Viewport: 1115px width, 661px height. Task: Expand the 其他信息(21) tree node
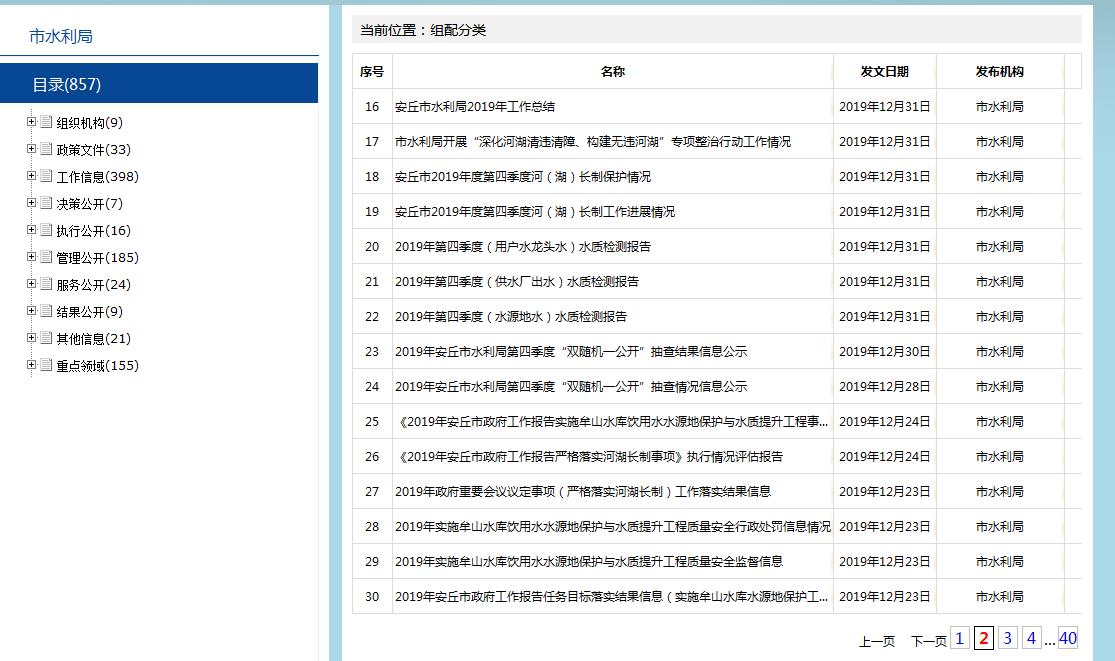(31, 338)
